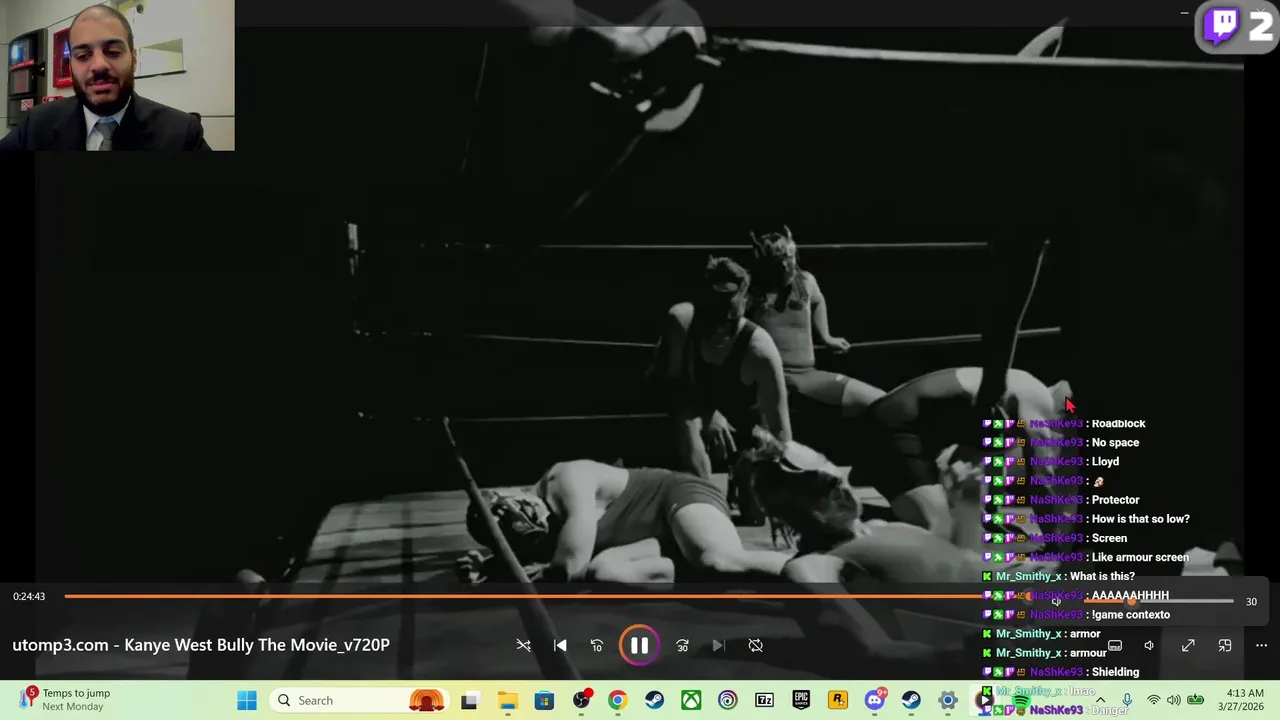Screen dimensions: 1280x720
Task: Skip forward 30 seconds
Action: [x=682, y=645]
